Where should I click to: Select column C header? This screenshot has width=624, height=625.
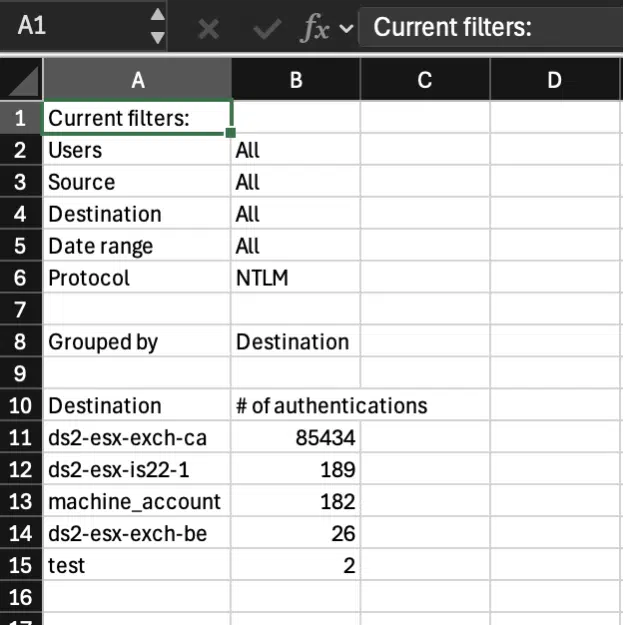coord(424,81)
